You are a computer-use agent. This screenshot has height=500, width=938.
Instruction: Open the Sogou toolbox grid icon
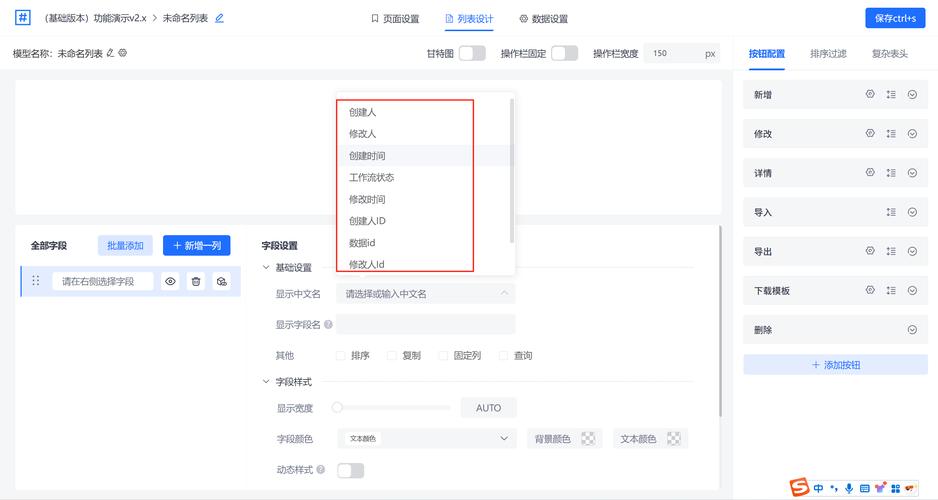(896, 489)
